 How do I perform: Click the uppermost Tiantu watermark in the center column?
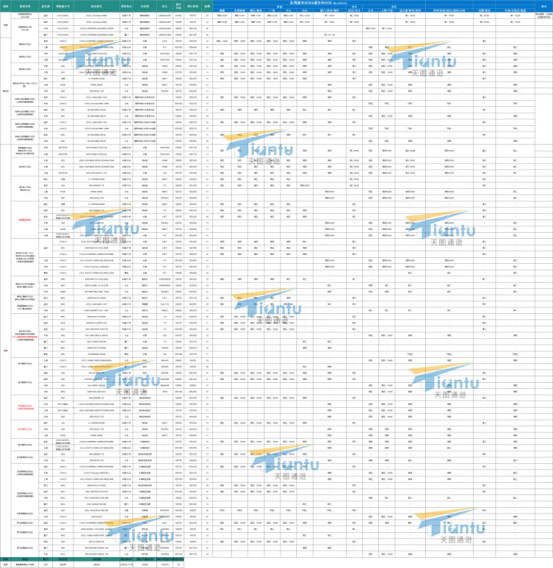pyautogui.click(x=258, y=146)
